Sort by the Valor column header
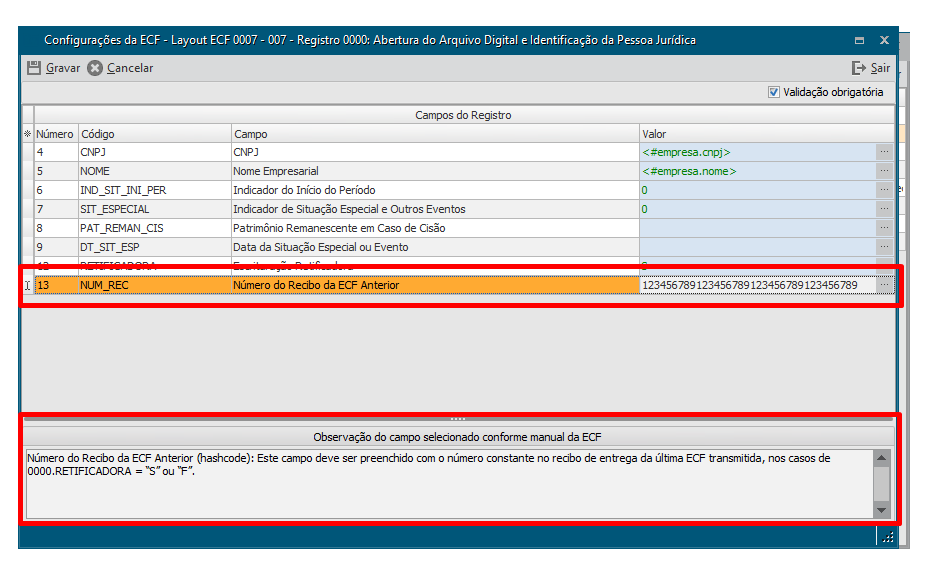 point(765,134)
